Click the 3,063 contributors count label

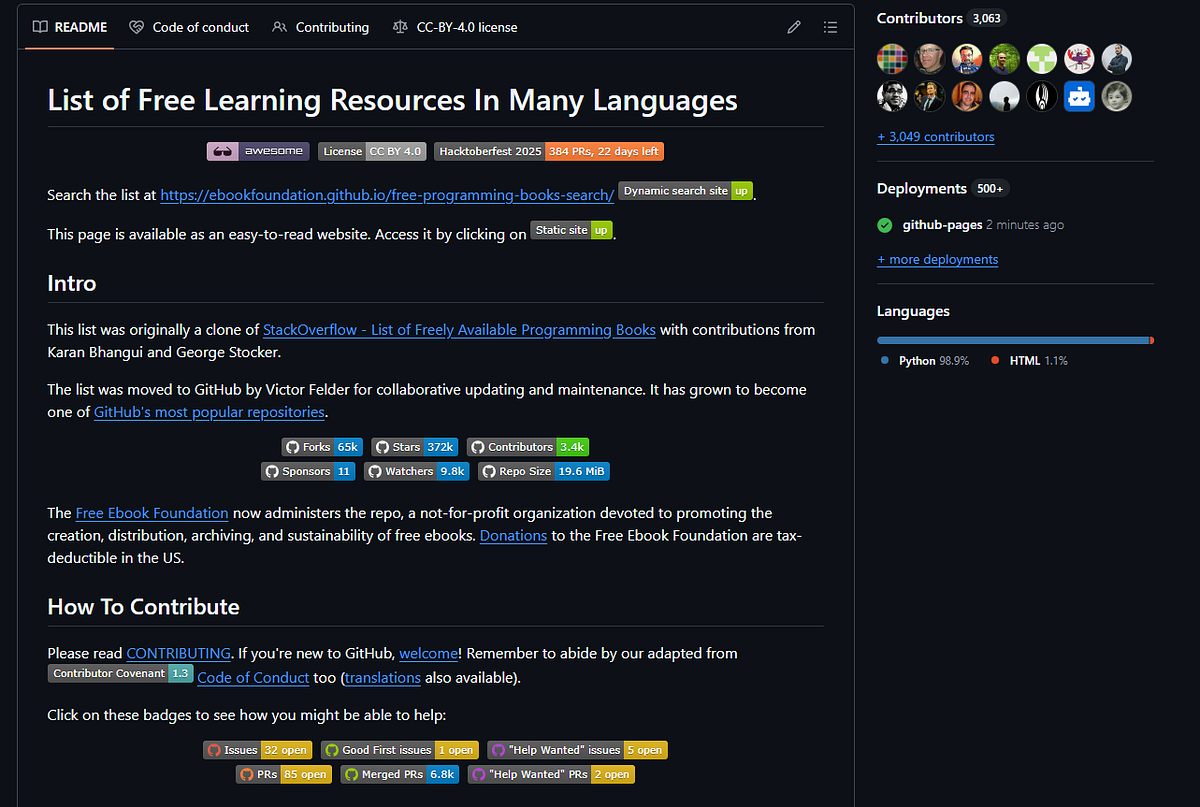987,18
